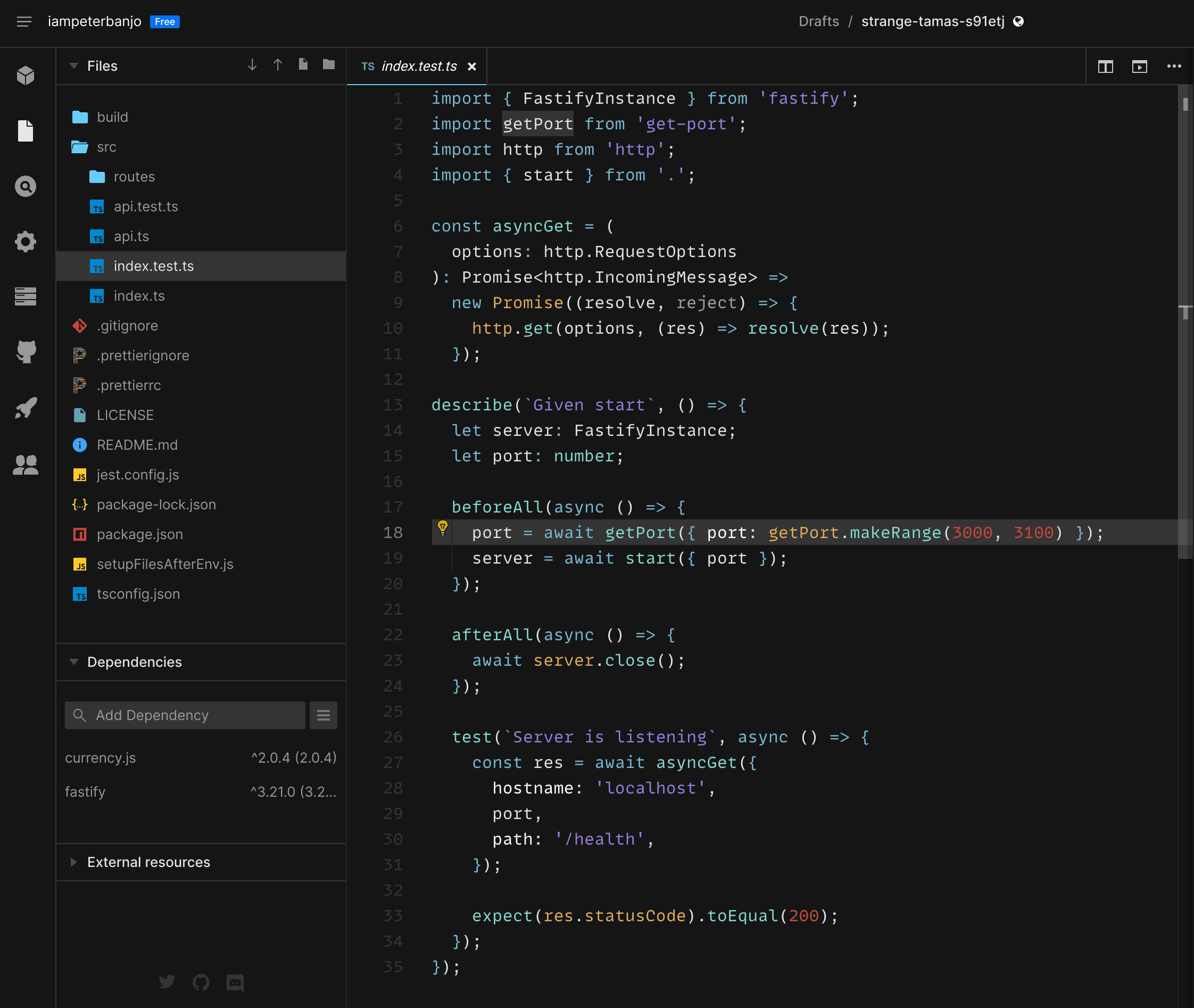The image size is (1194, 1008).
Task: Toggle the hamburger menu at top left
Action: (x=23, y=22)
